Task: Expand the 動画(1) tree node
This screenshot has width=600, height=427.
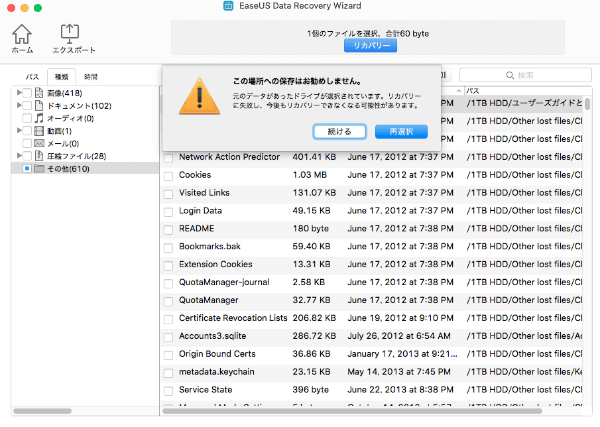Action: (x=19, y=130)
